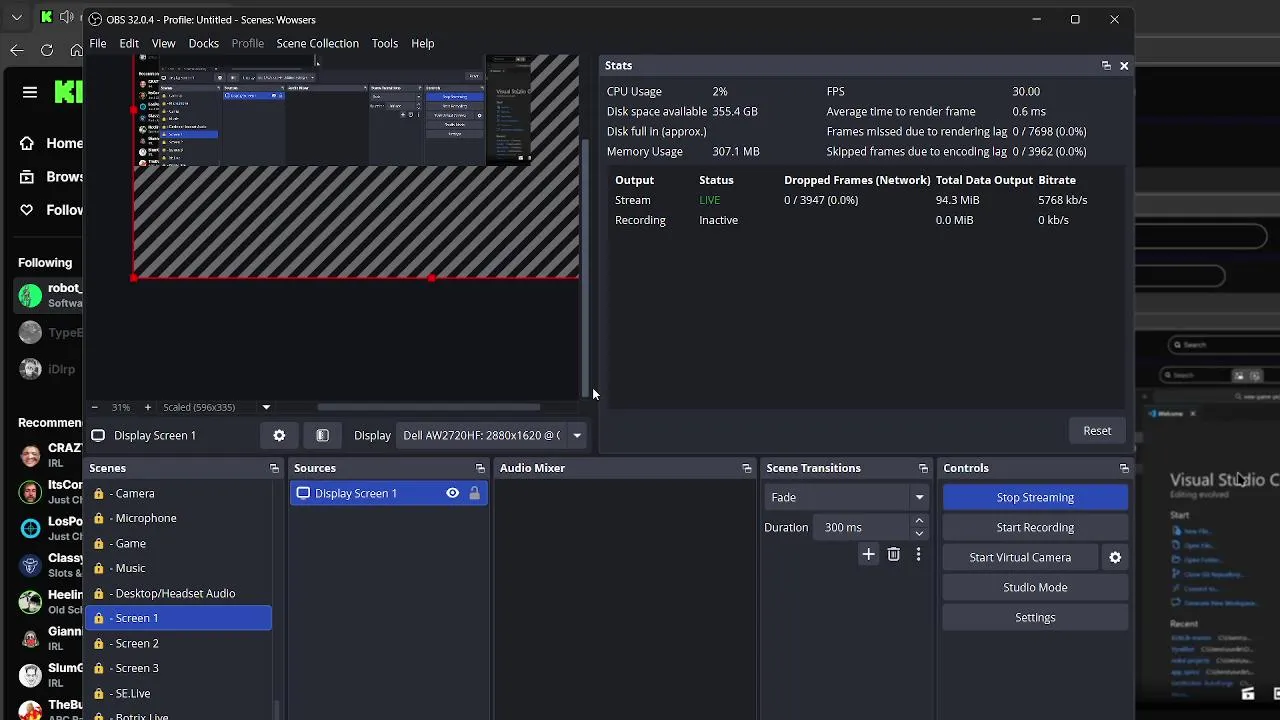Select the Screen 2 scene
This screenshot has width=1280, height=720.
click(178, 643)
